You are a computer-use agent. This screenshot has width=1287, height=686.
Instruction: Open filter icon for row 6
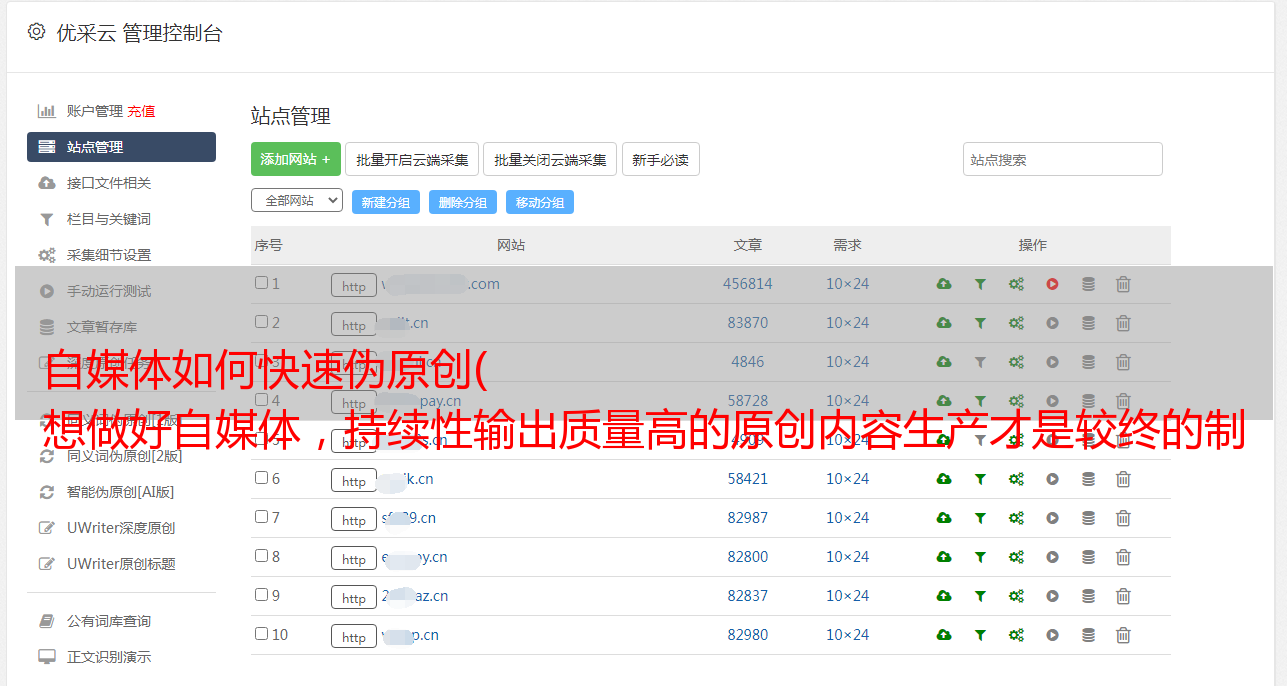(x=980, y=479)
